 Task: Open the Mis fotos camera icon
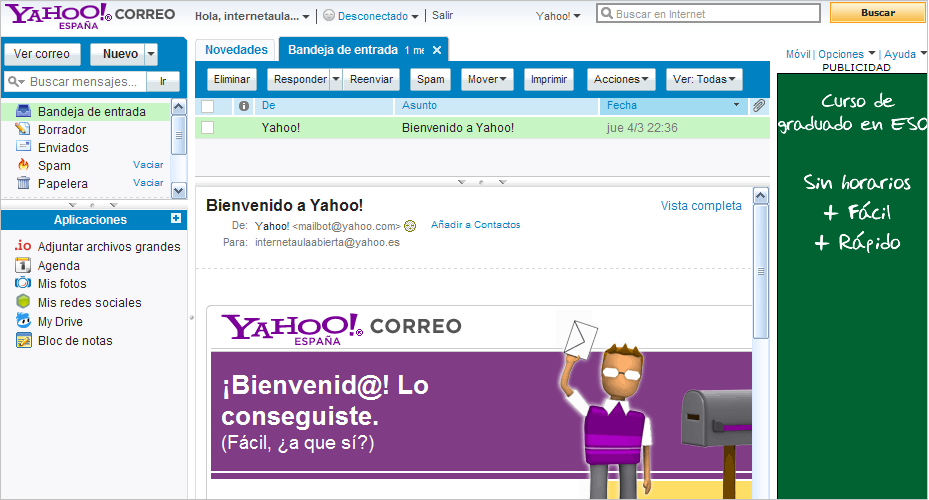[x=23, y=283]
